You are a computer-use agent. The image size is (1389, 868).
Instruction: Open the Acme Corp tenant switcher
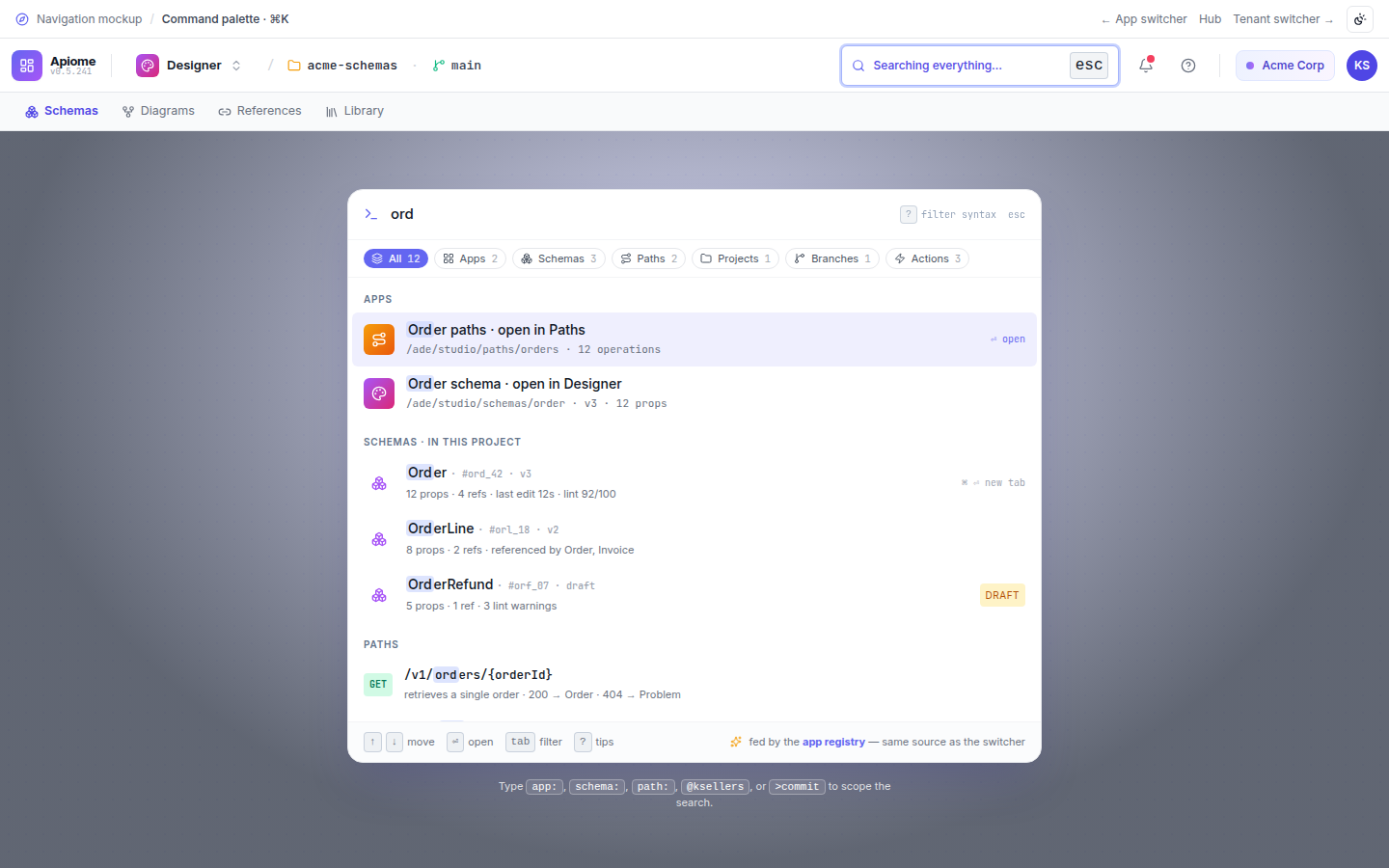pyautogui.click(x=1285, y=66)
